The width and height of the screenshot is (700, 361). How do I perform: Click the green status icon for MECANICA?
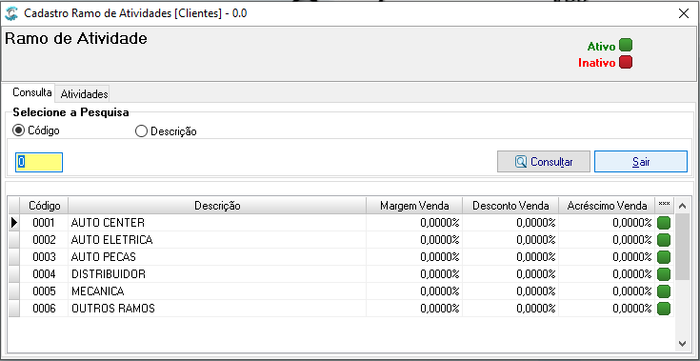click(664, 291)
